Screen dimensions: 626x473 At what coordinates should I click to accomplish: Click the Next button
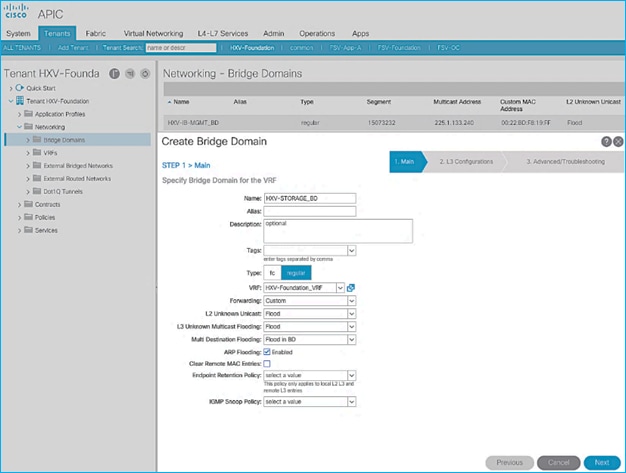click(602, 463)
